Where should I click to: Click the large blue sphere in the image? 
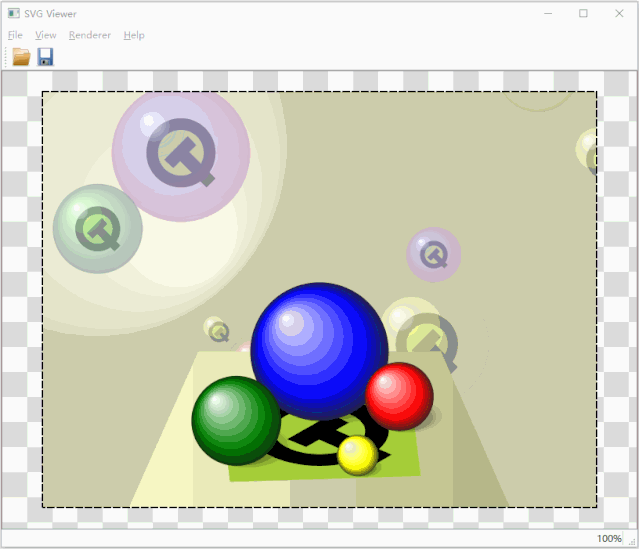click(x=320, y=351)
